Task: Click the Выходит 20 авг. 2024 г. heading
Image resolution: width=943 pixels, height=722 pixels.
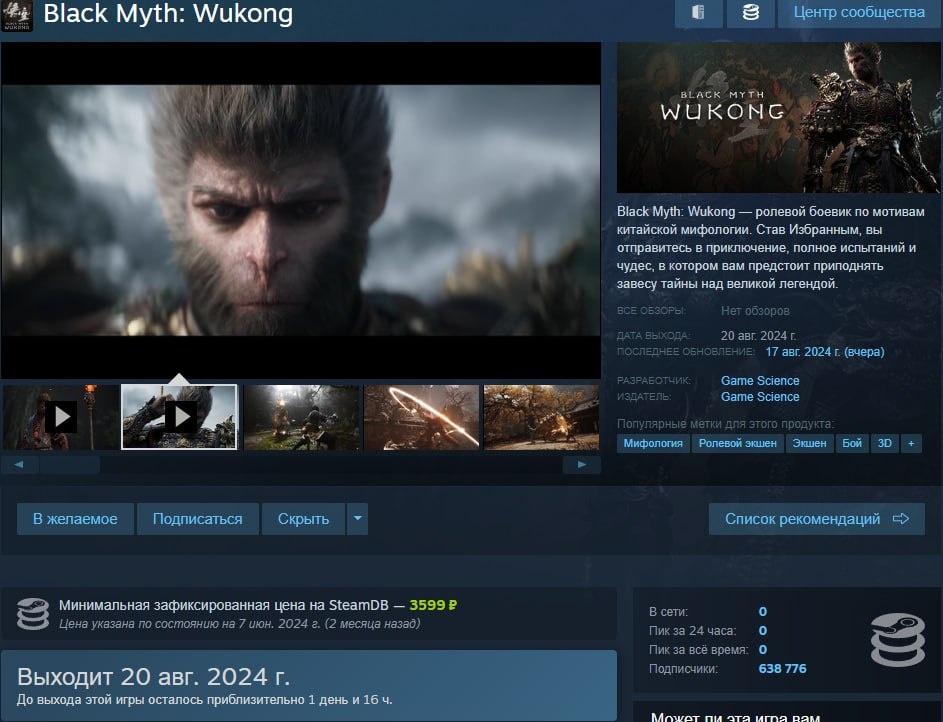Action: 154,677
